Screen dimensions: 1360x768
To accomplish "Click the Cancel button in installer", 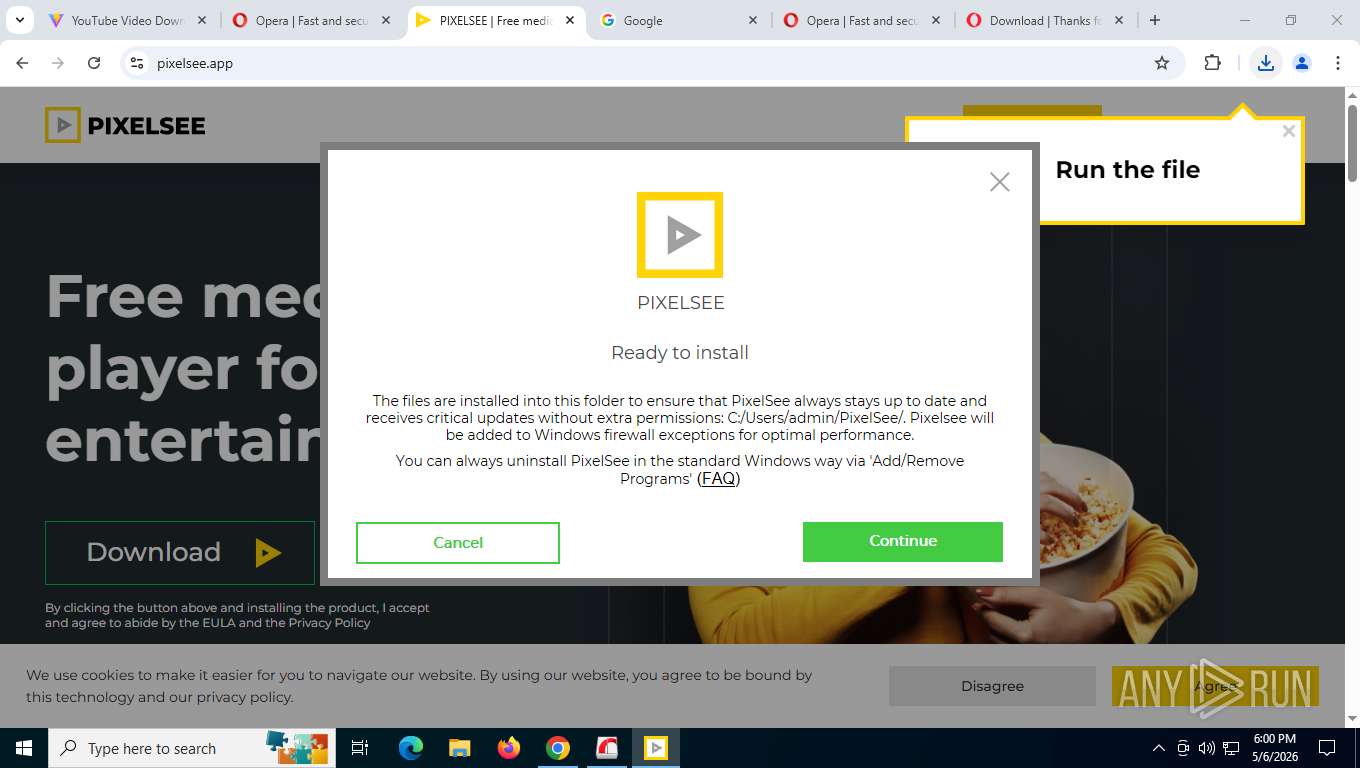I will point(458,542).
